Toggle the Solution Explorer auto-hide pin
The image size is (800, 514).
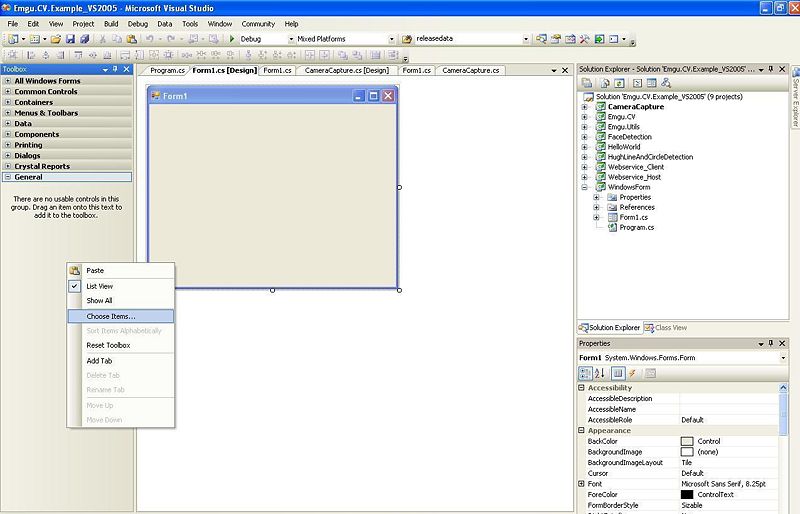(x=771, y=69)
